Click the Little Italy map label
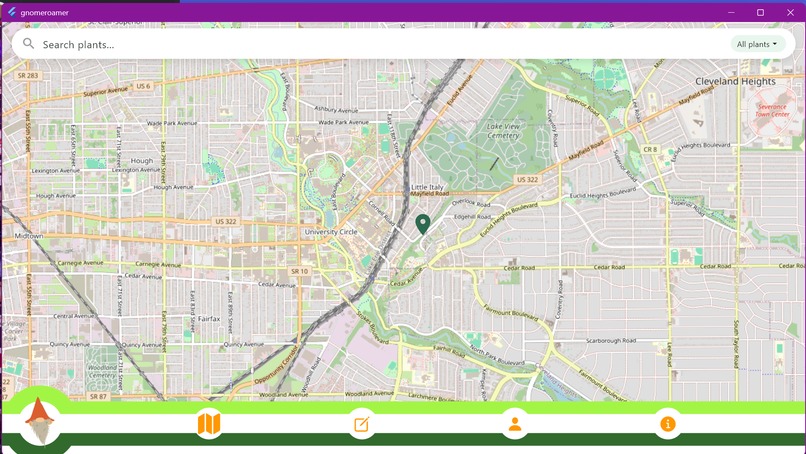Image resolution: width=806 pixels, height=454 pixels. coord(427,187)
